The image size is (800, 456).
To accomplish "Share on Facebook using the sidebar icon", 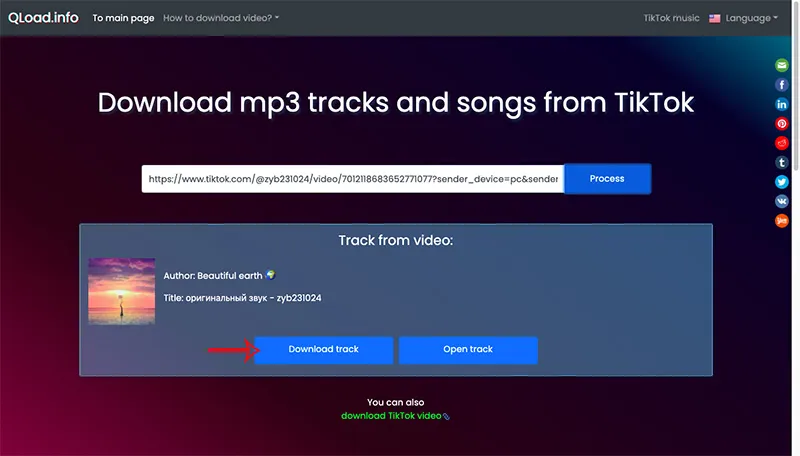I will (x=782, y=85).
